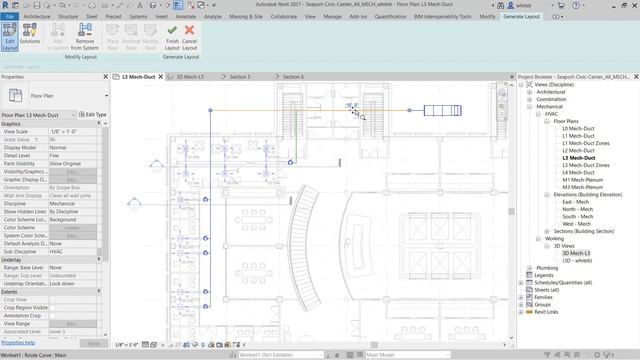Viewport: 640px width, 360px height.
Task: Close the Properties palette
Action: (105, 77)
